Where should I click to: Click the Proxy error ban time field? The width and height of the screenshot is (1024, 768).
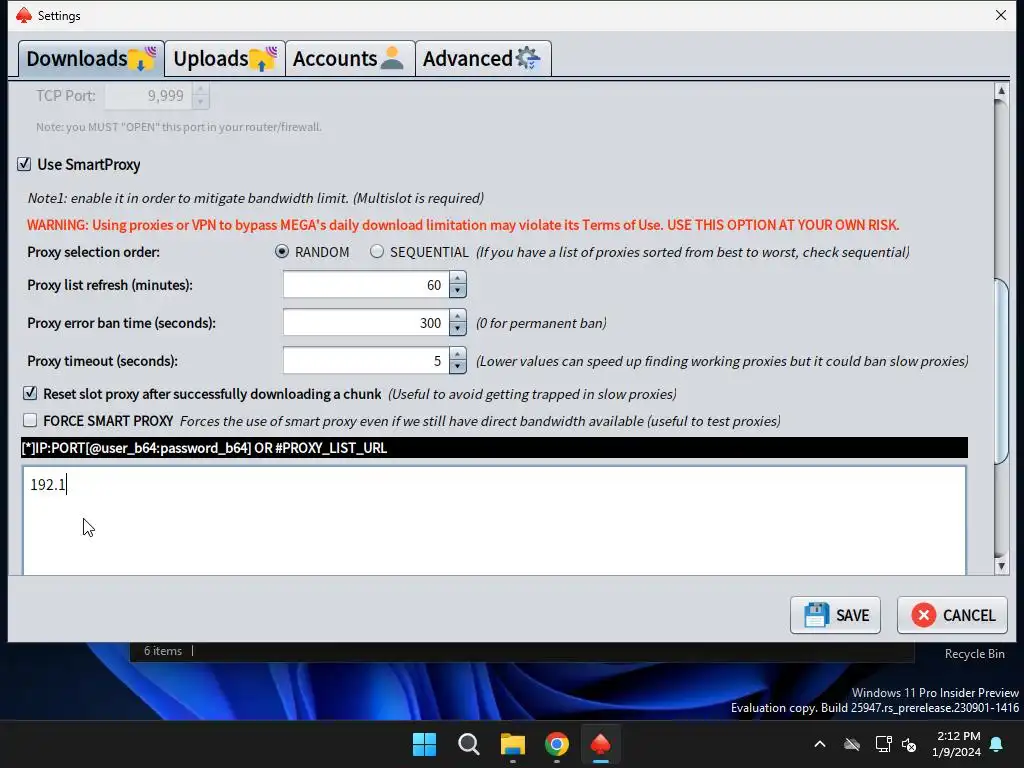[366, 323]
